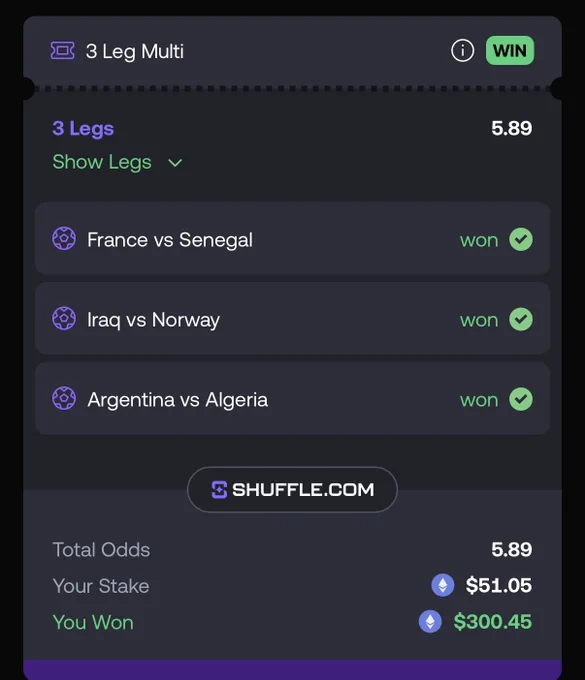Image resolution: width=585 pixels, height=680 pixels.
Task: Open the Argentina vs Algeria leg row
Action: (292, 398)
